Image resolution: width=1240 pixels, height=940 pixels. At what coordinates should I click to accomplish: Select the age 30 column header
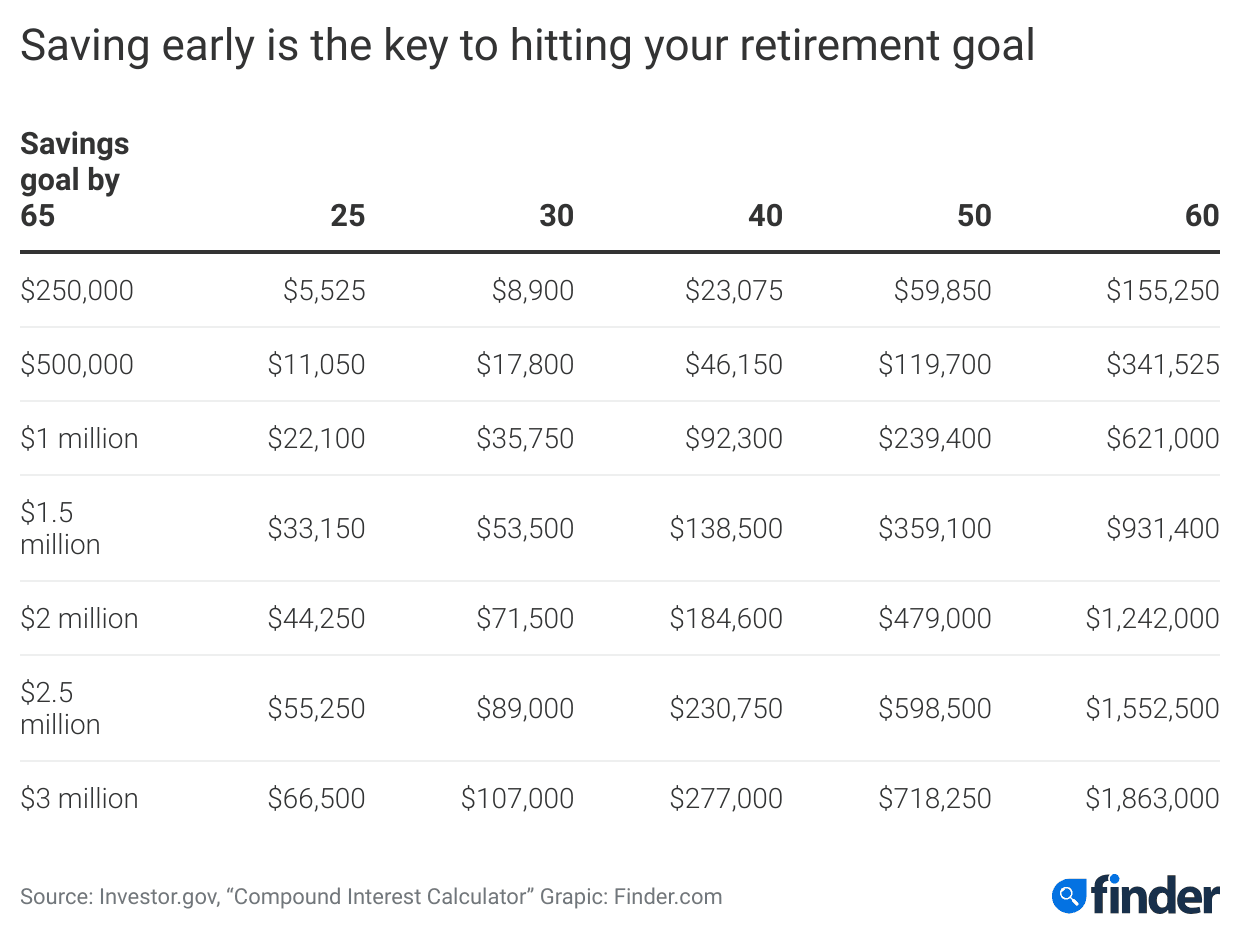(x=557, y=215)
